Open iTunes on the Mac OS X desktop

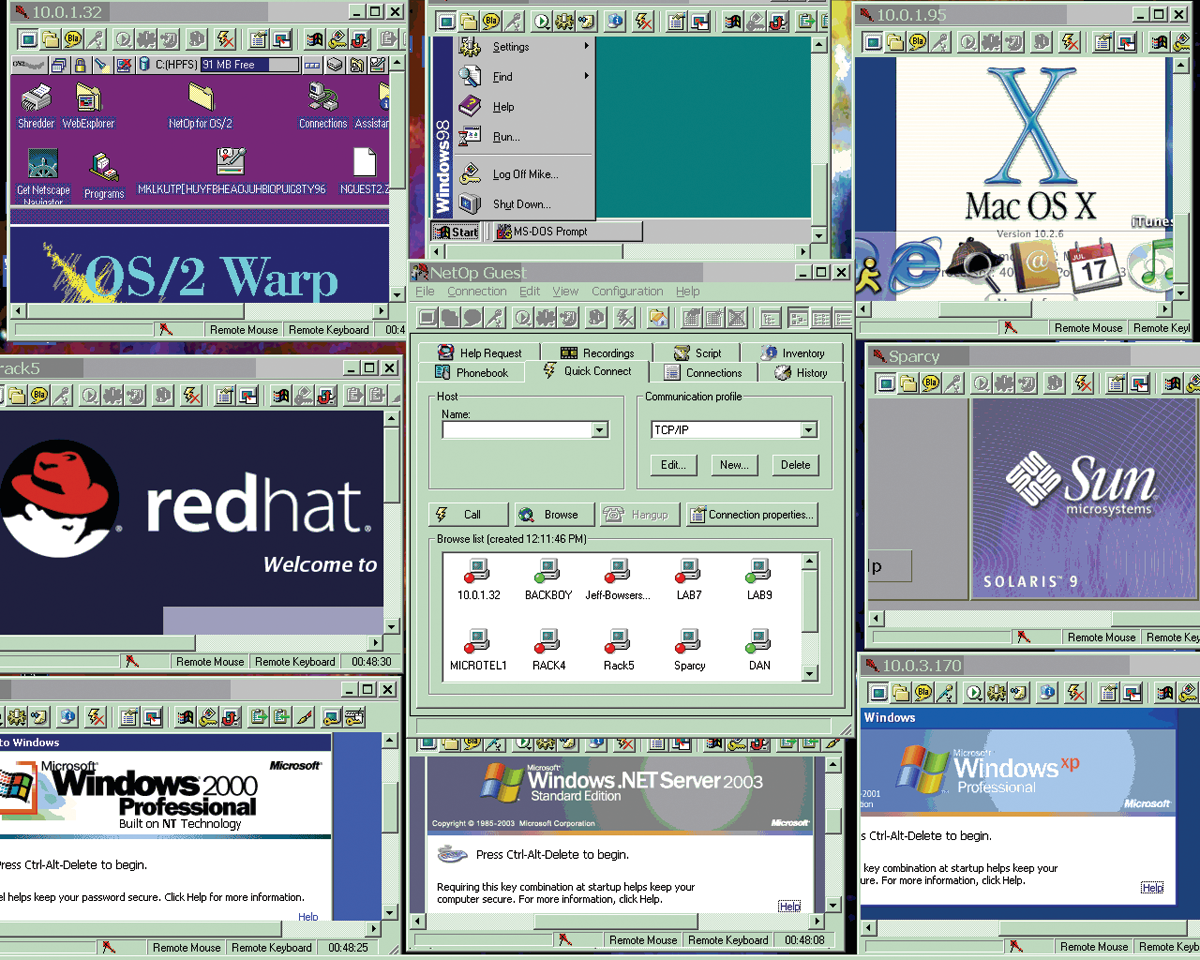click(x=1153, y=265)
